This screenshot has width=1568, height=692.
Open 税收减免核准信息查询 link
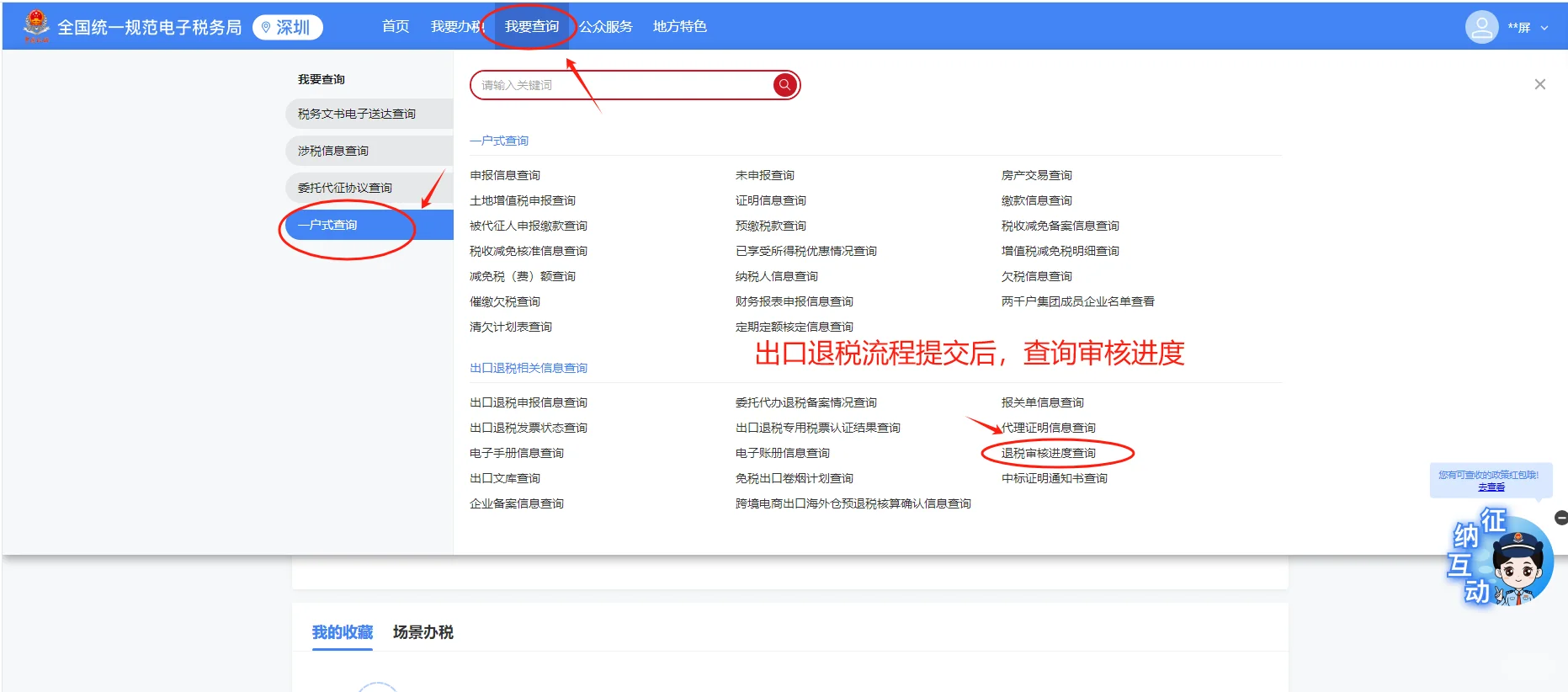coord(529,251)
